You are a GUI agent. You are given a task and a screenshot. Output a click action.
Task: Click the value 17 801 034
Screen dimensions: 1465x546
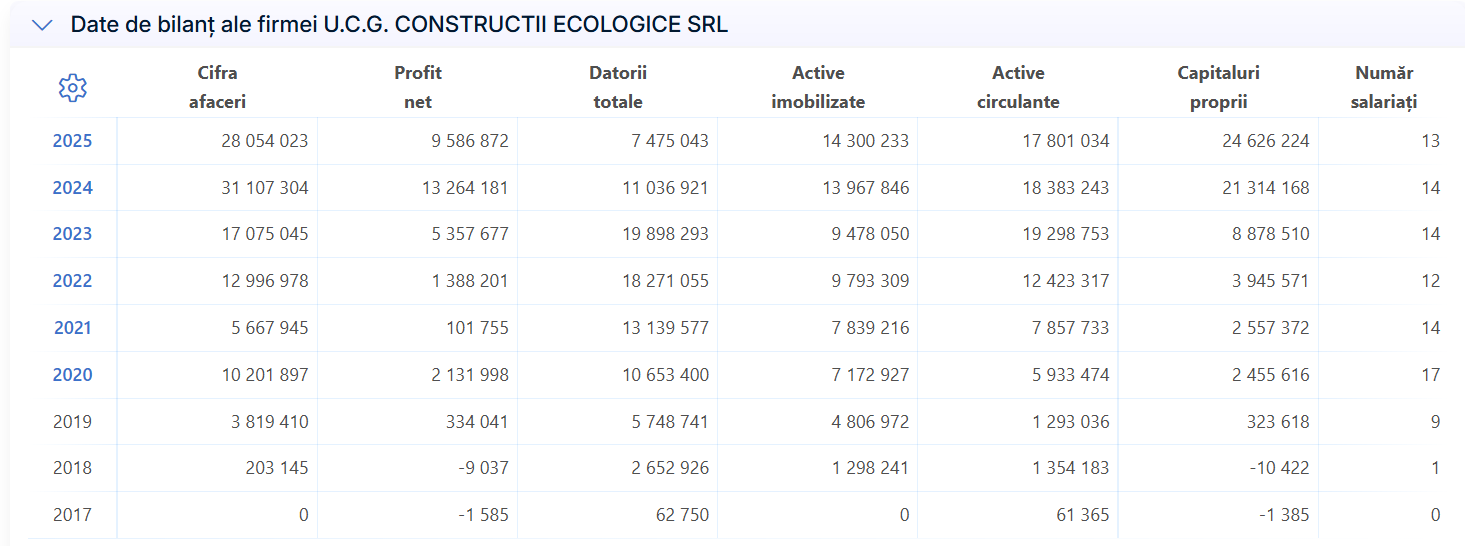tap(1066, 141)
